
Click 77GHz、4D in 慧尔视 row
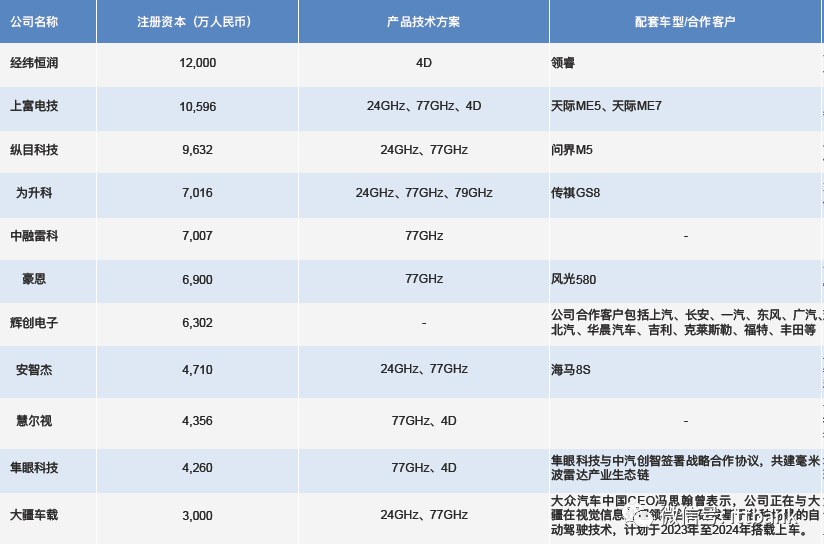point(424,421)
